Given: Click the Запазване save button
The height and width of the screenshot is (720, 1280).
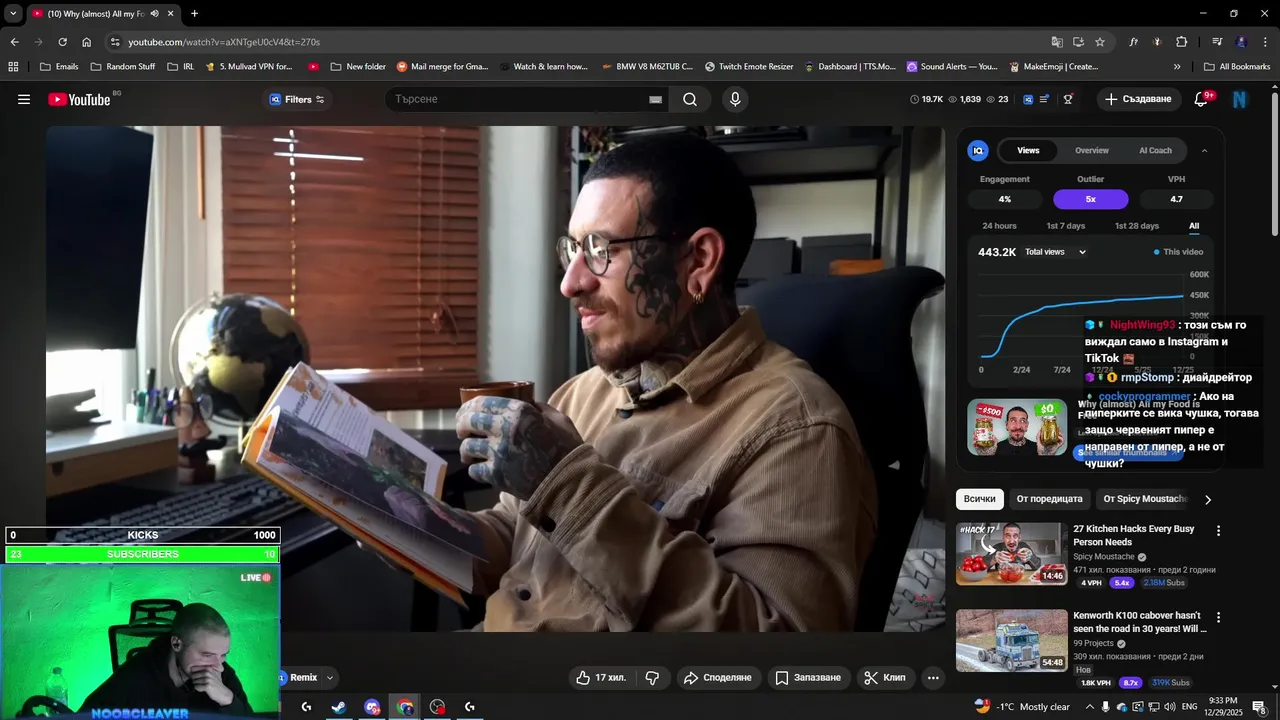Looking at the screenshot, I should [808, 677].
